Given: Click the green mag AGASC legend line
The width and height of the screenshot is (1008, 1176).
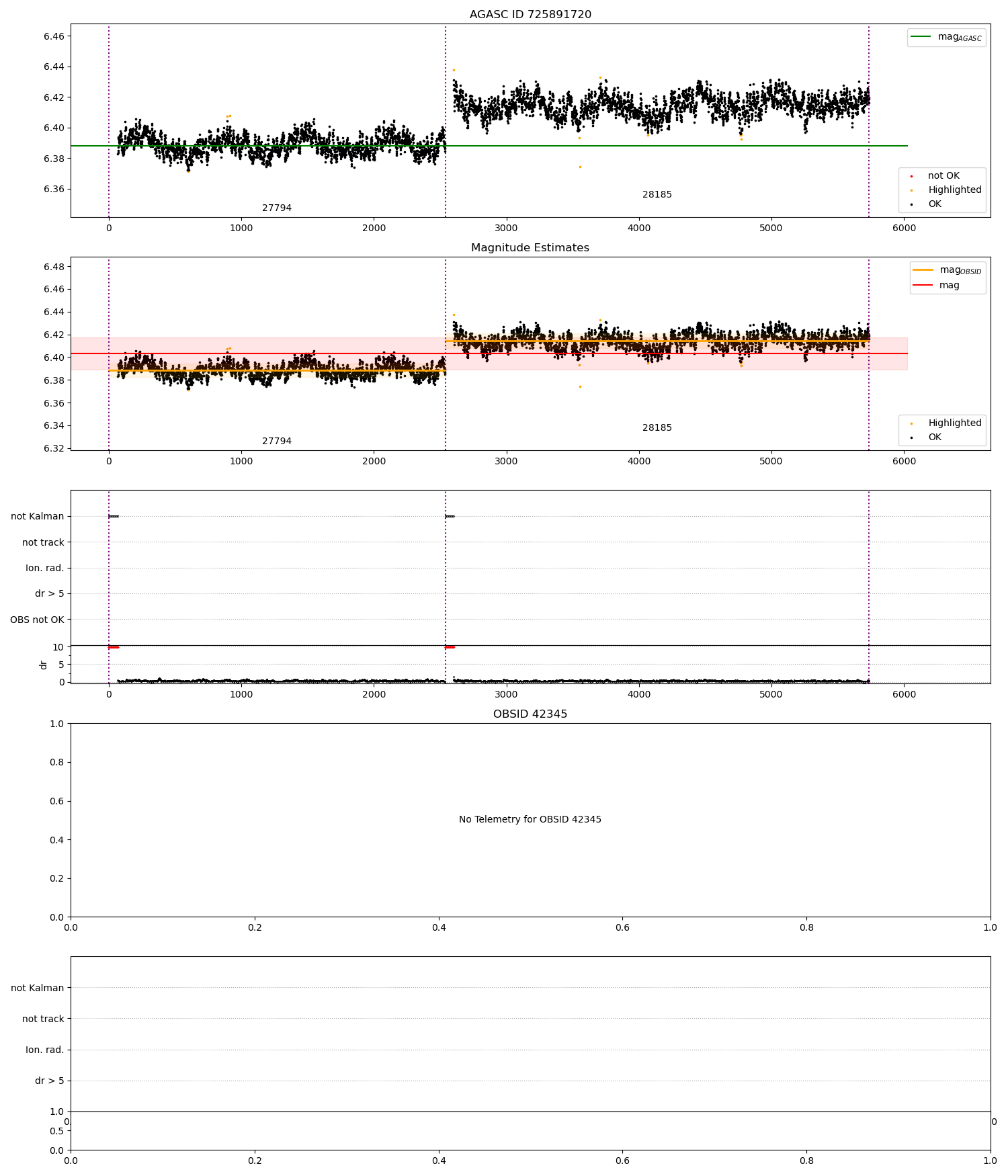Looking at the screenshot, I should (921, 37).
